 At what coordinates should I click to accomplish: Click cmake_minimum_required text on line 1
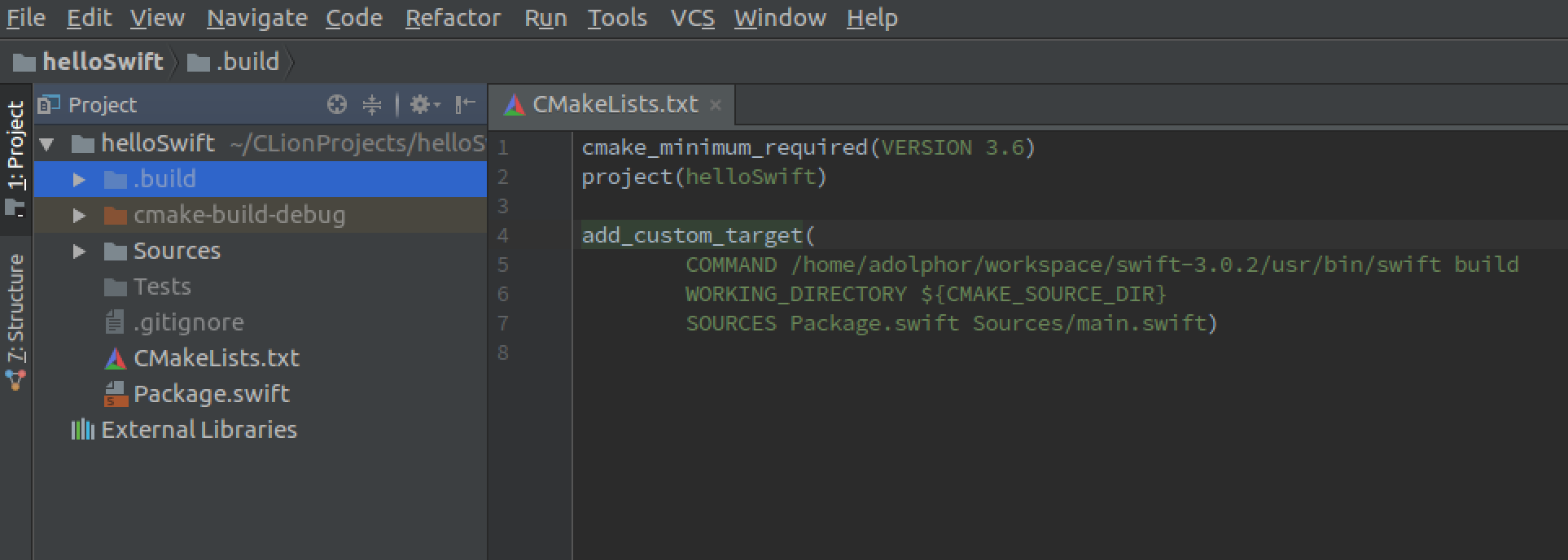click(725, 147)
